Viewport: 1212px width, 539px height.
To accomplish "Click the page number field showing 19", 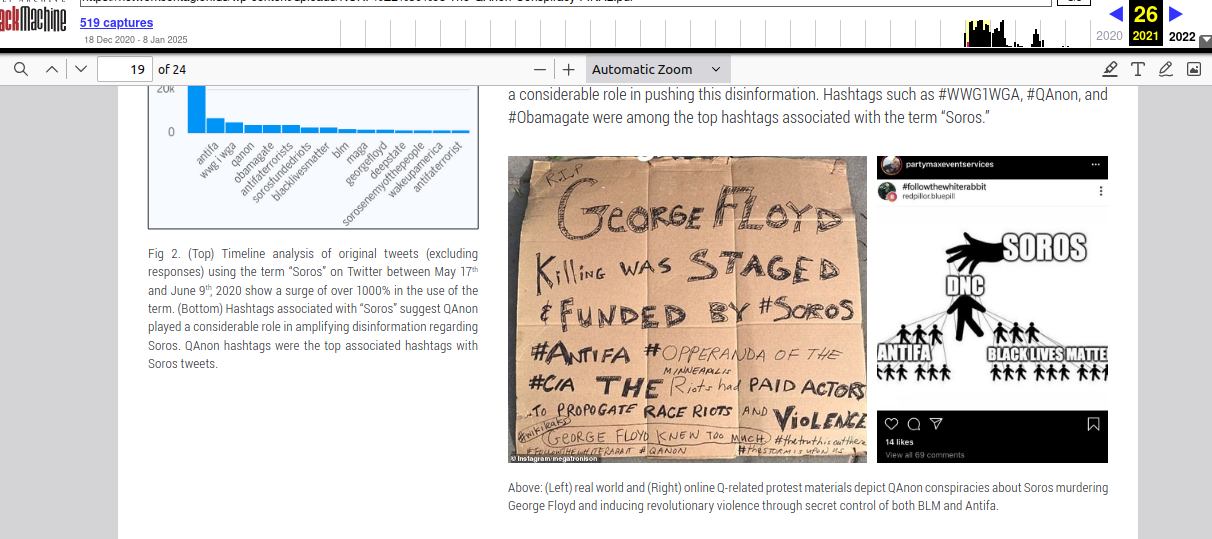I will pos(124,69).
